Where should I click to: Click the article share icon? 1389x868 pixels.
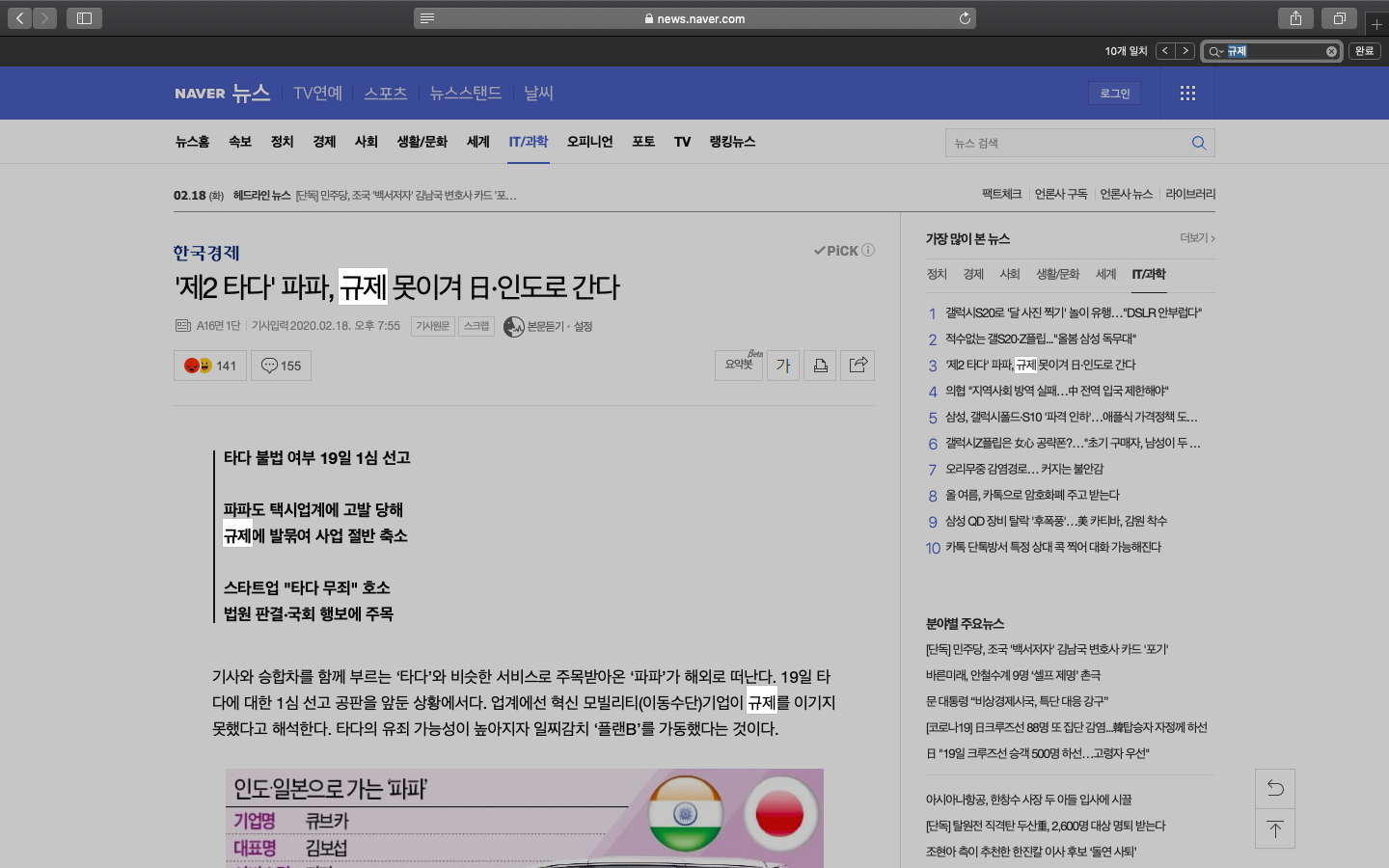click(x=858, y=365)
